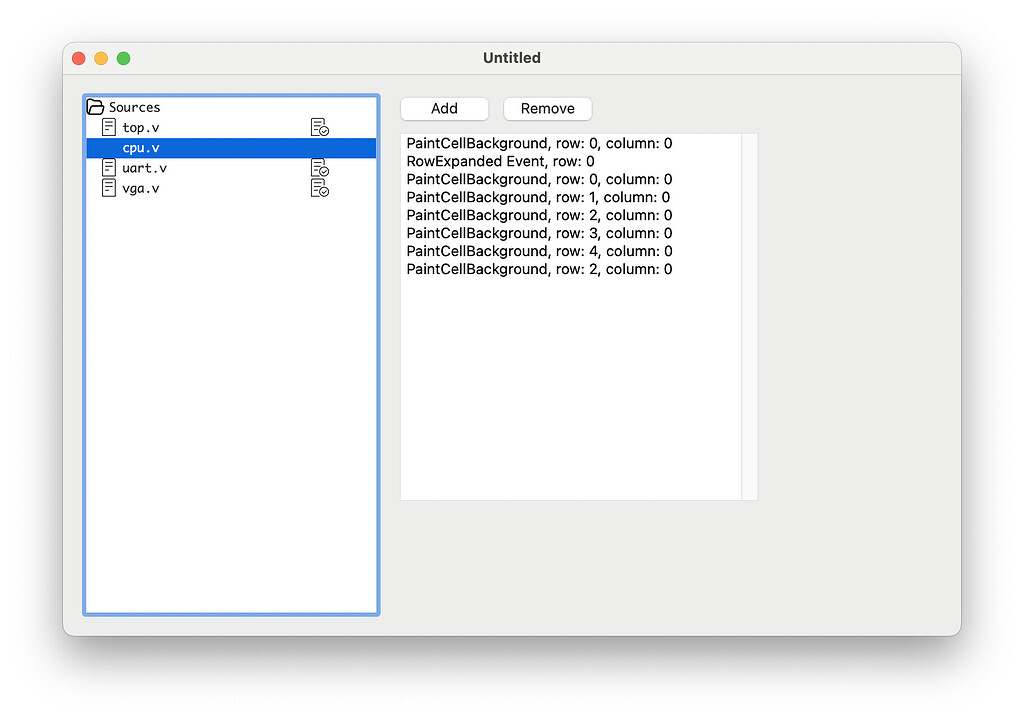Click the last PaintCellBackground log line
1024x718 pixels.
537,269
